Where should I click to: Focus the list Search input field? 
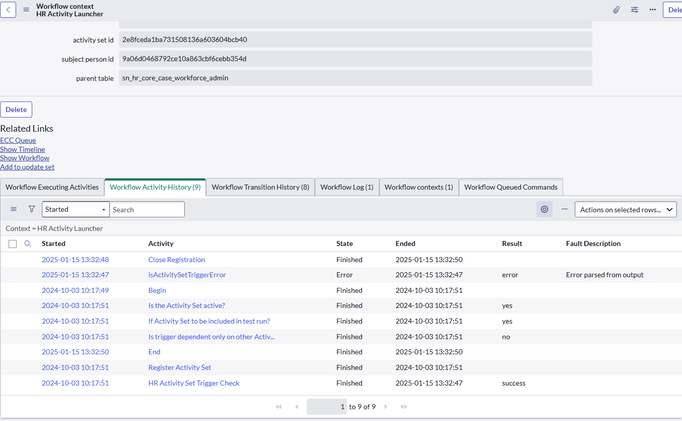[147, 209]
